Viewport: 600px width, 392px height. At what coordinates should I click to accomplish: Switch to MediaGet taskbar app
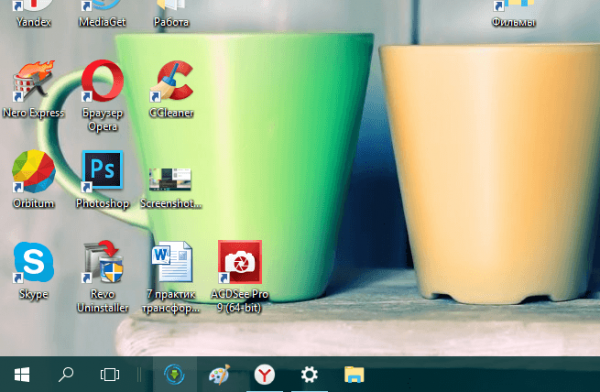pos(174,375)
